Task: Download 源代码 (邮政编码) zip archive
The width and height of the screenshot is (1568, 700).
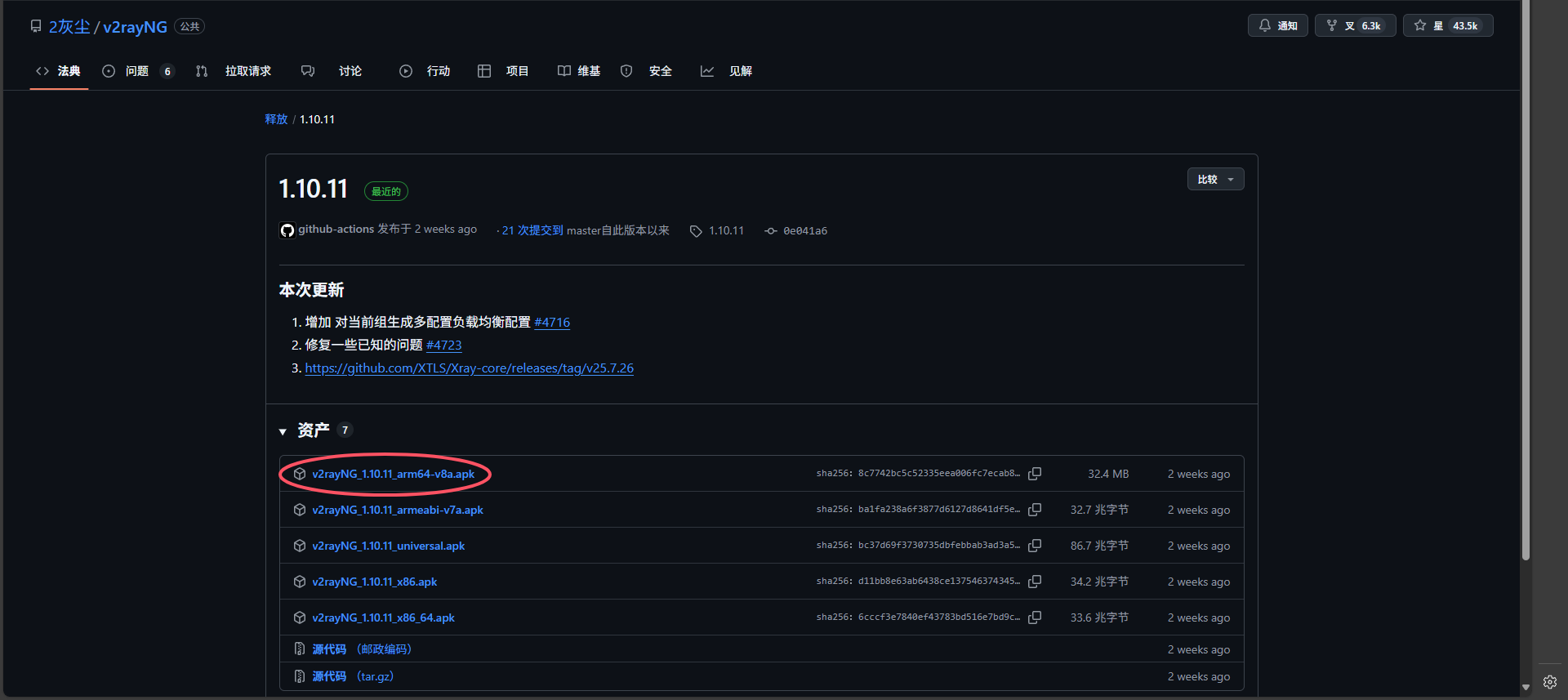Action: click(x=362, y=649)
